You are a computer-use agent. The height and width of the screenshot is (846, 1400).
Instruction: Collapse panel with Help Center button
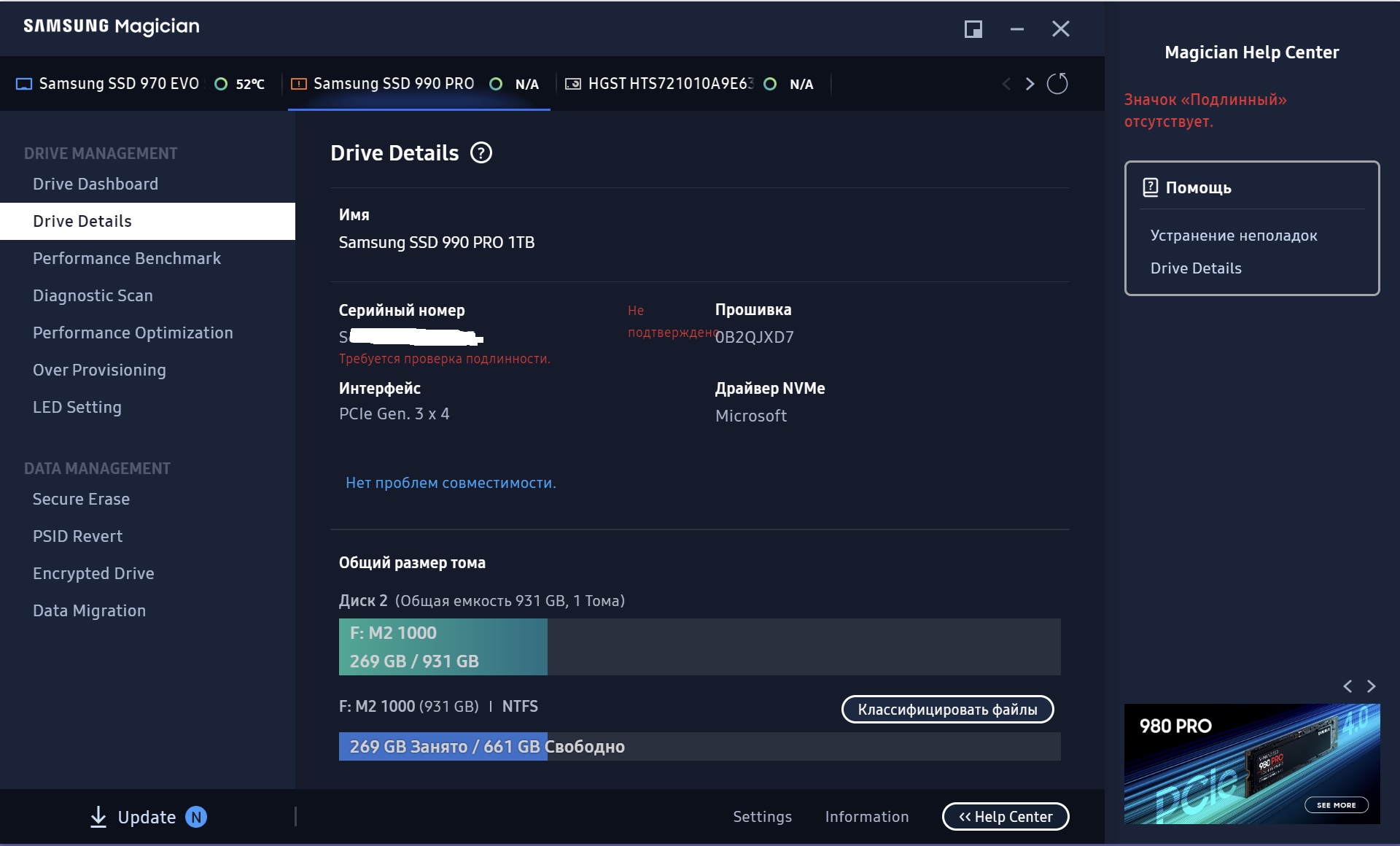coord(1005,817)
